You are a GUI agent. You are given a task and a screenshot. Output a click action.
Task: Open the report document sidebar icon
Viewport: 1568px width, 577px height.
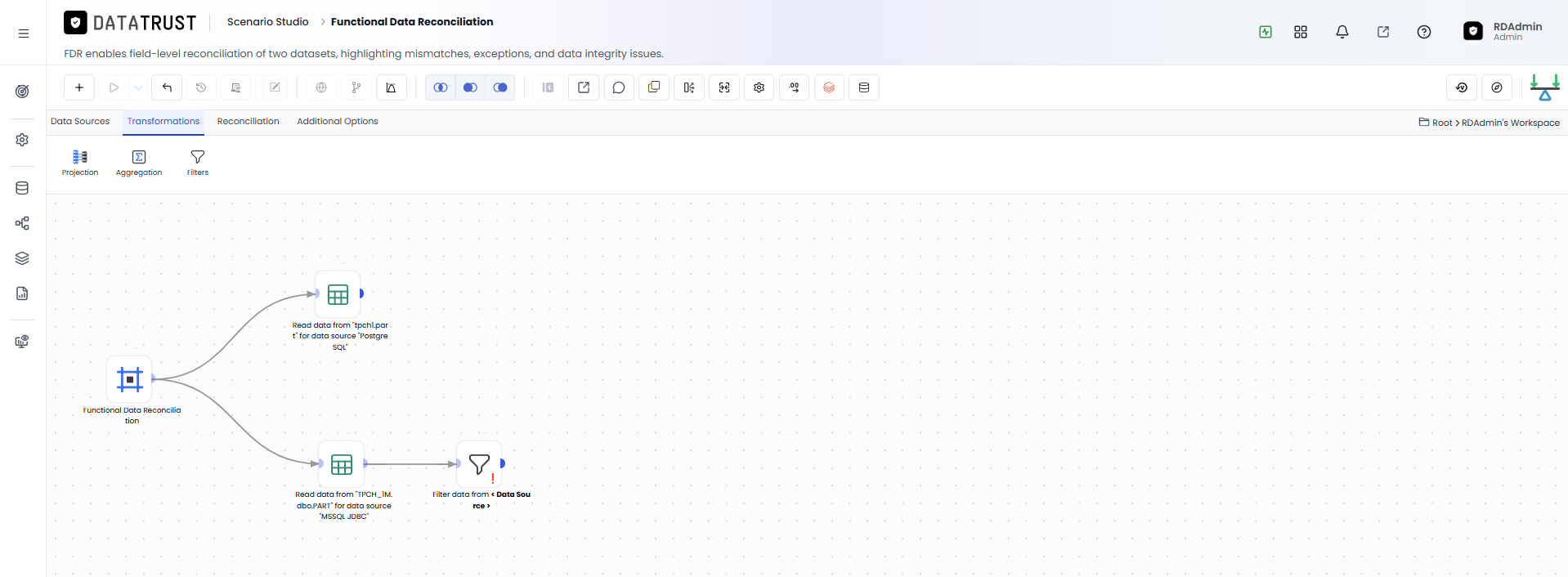pos(23,293)
